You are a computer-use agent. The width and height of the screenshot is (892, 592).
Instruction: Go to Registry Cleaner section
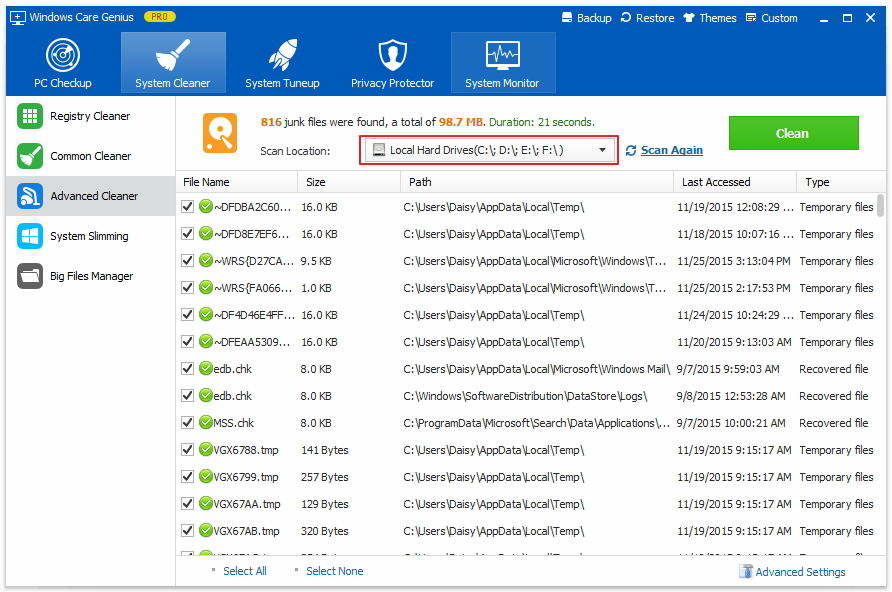pyautogui.click(x=90, y=116)
